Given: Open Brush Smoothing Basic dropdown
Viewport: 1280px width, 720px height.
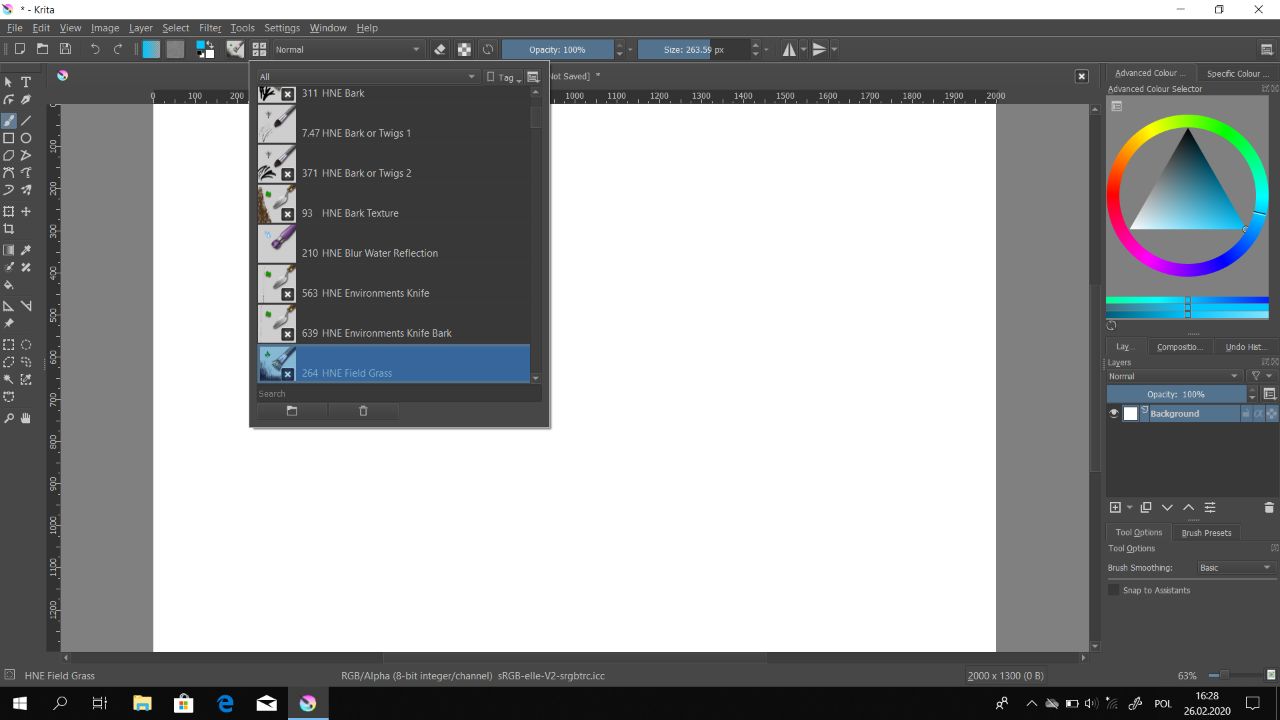Looking at the screenshot, I should click(1236, 568).
